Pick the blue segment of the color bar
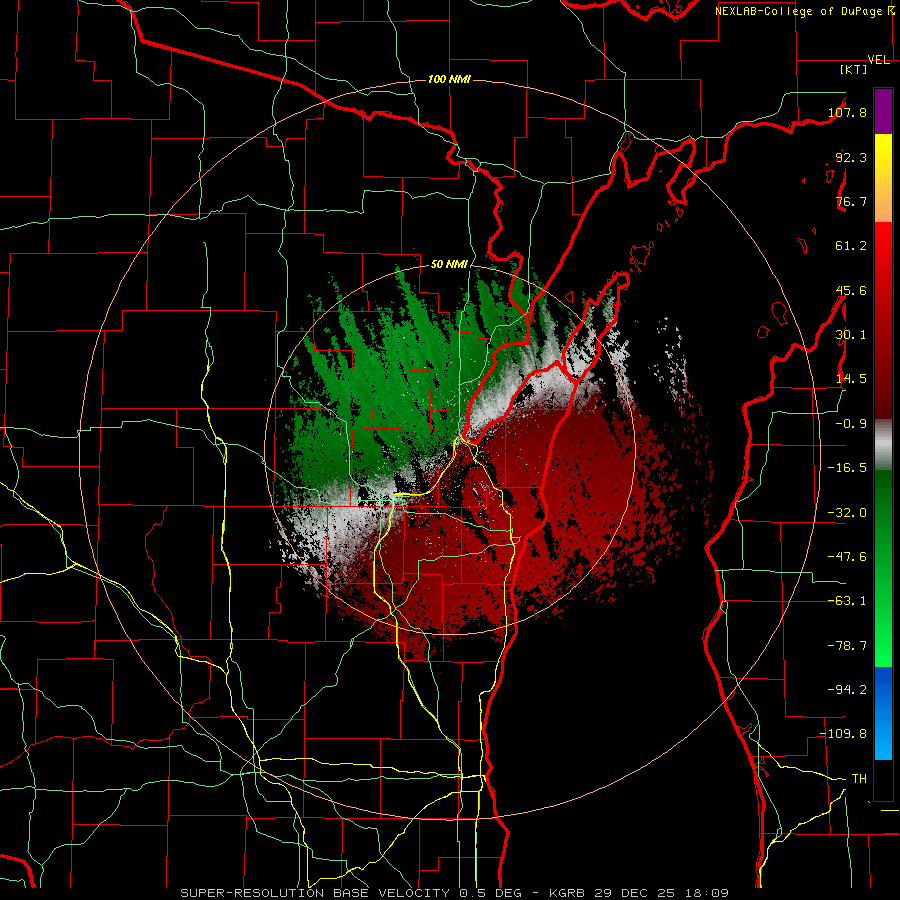 883,713
